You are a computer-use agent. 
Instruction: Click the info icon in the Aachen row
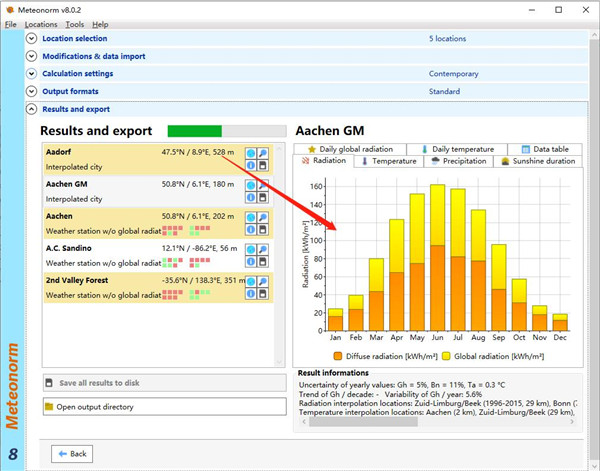coord(251,231)
